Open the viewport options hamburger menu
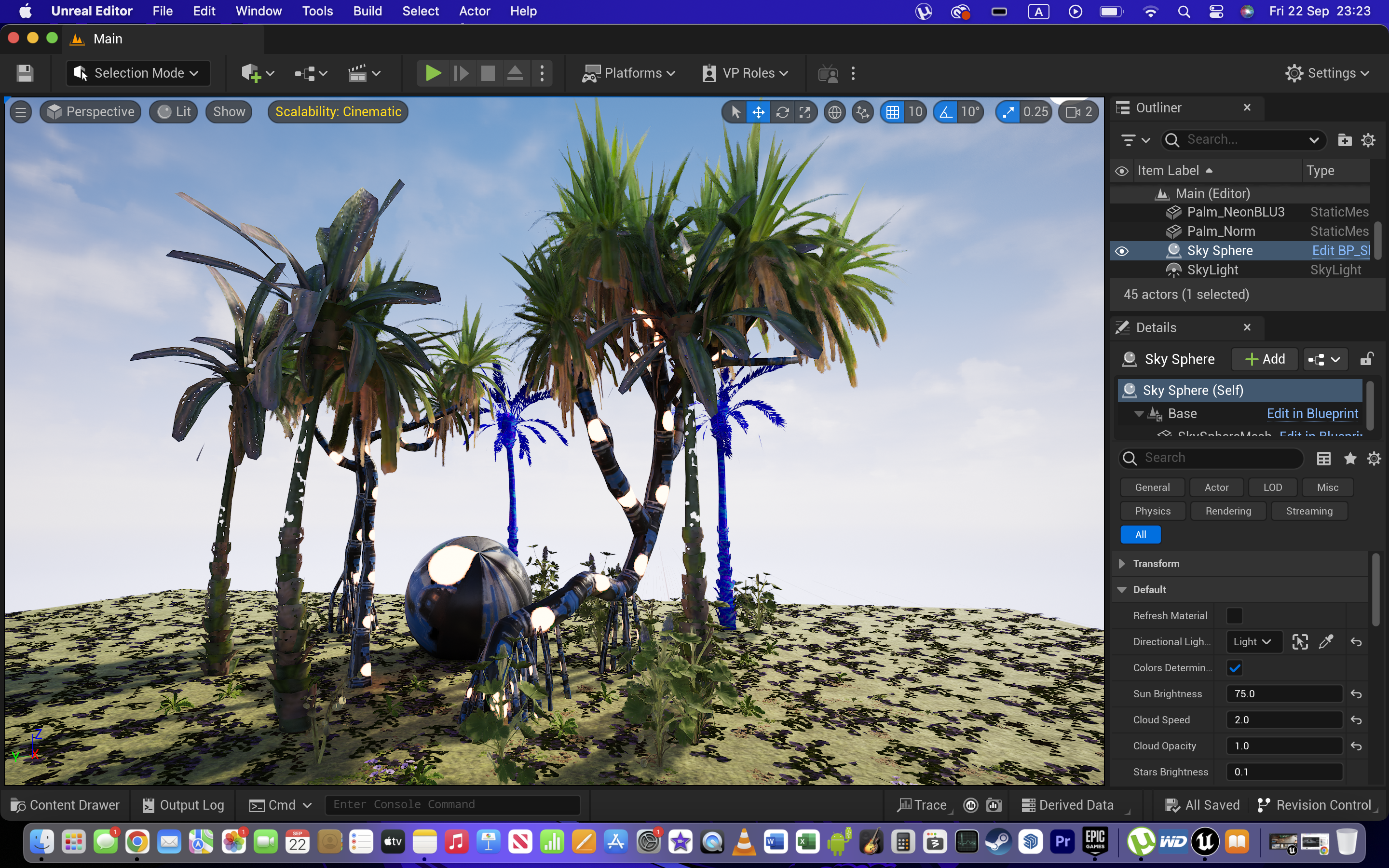The width and height of the screenshot is (1389, 868). pos(21,112)
